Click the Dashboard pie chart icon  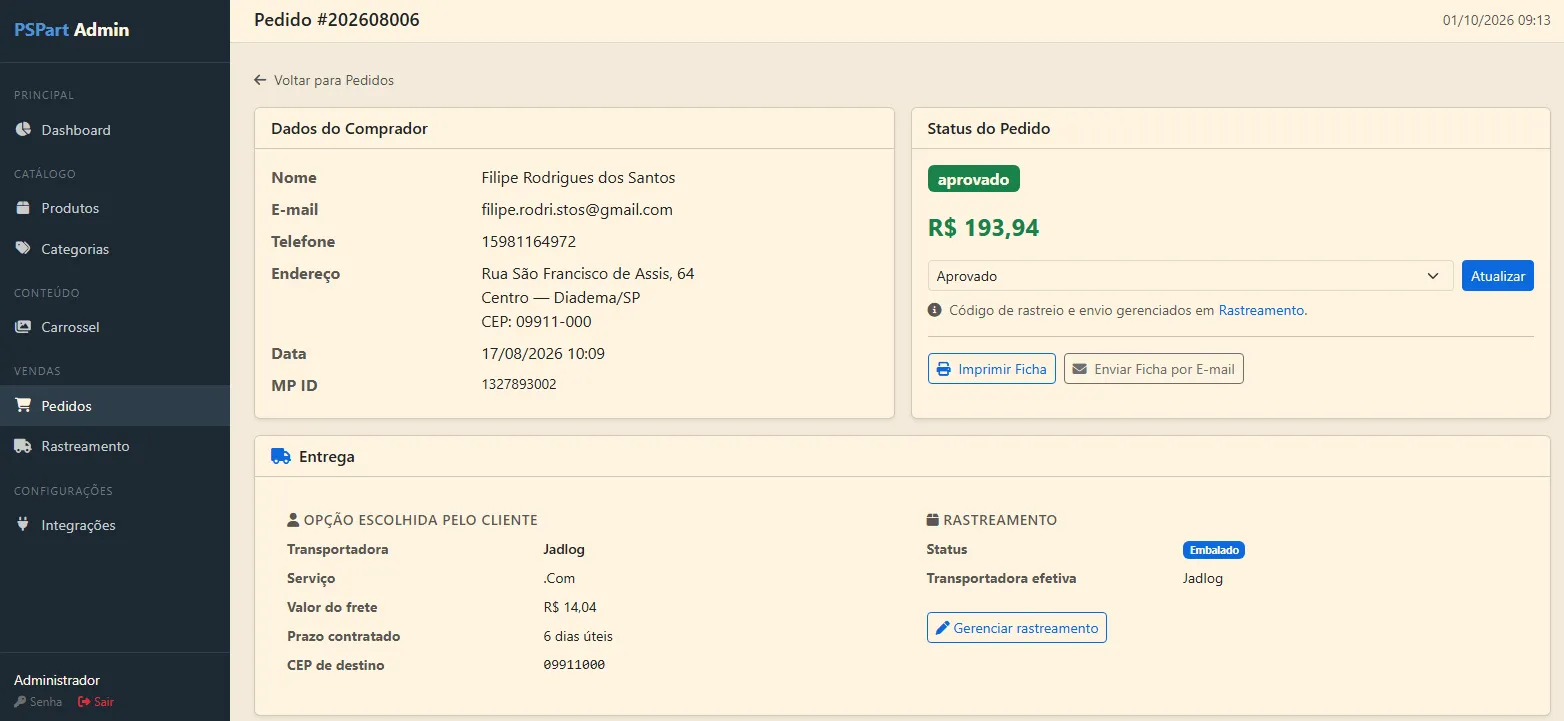pyautogui.click(x=23, y=130)
